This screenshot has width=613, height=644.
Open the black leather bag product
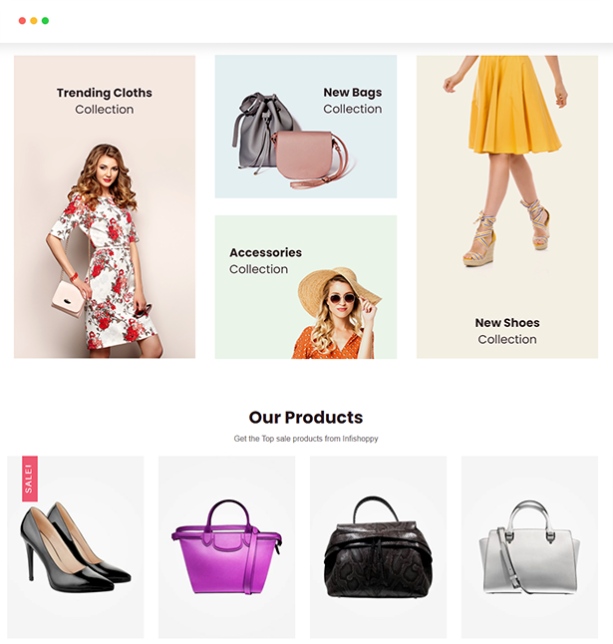pyautogui.click(x=378, y=547)
